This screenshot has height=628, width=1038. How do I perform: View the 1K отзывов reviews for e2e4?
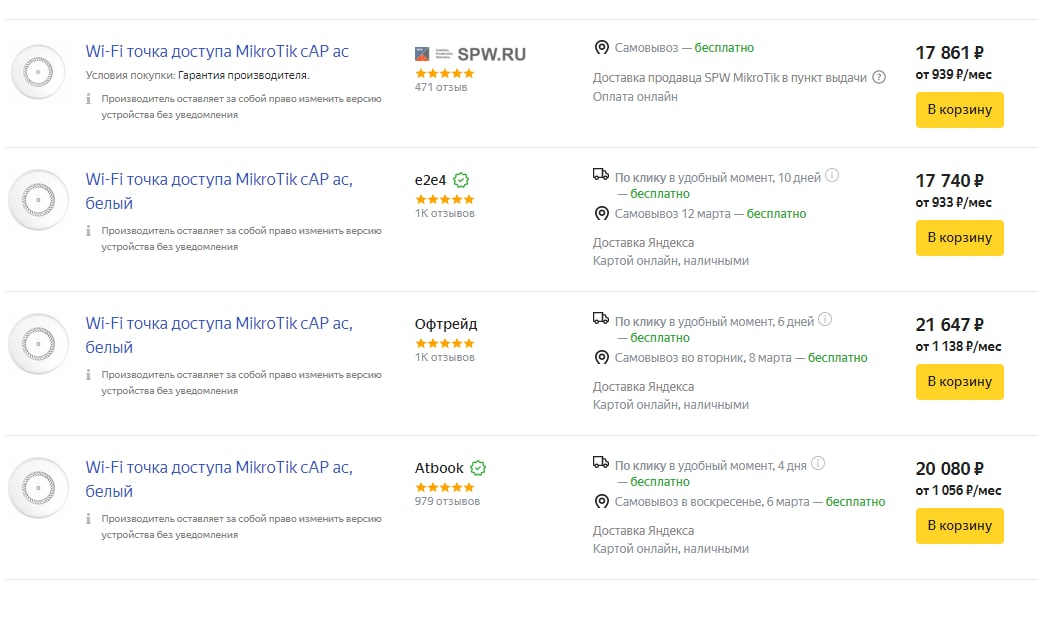click(x=445, y=214)
